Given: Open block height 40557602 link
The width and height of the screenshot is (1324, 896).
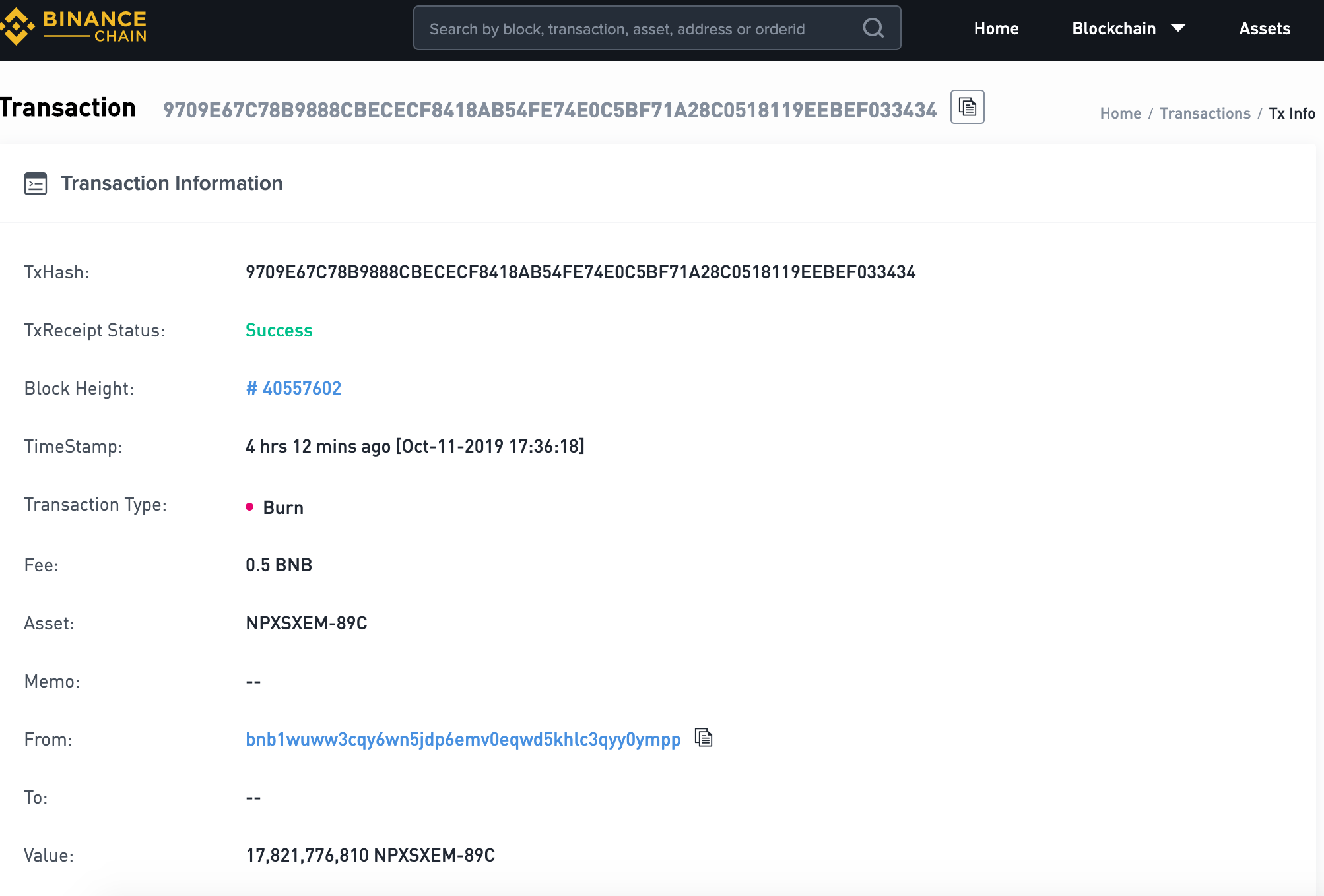Looking at the screenshot, I should point(294,388).
